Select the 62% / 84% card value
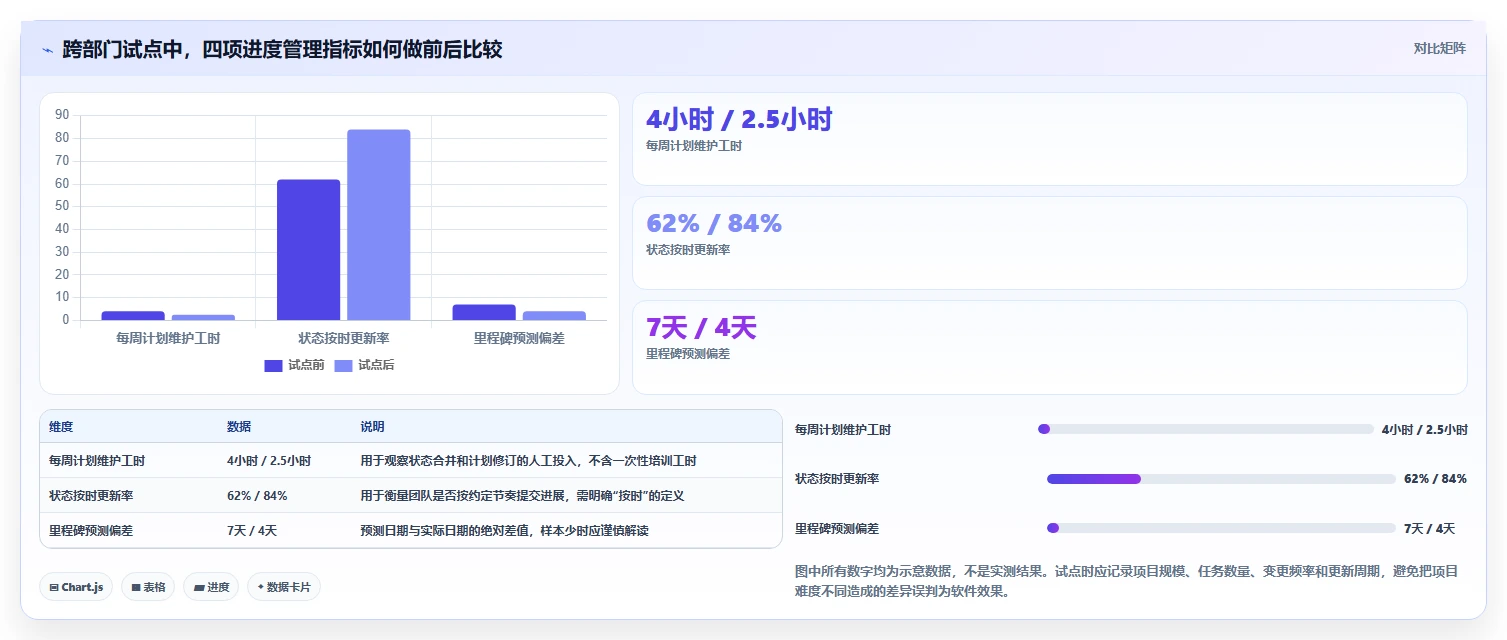Viewport: 1507px width, 640px height. tap(714, 223)
